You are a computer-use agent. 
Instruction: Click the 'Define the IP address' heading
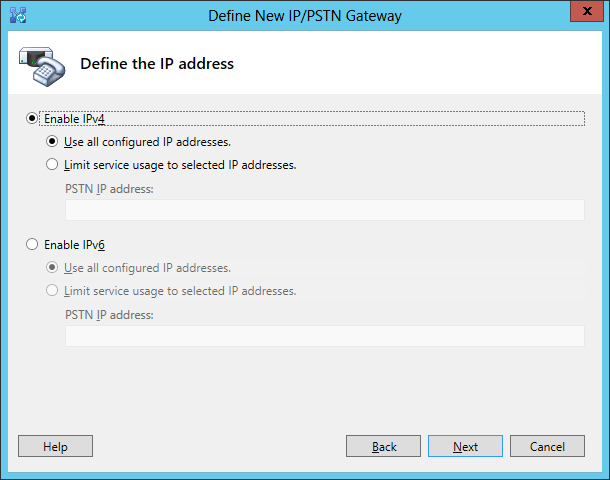(157, 64)
